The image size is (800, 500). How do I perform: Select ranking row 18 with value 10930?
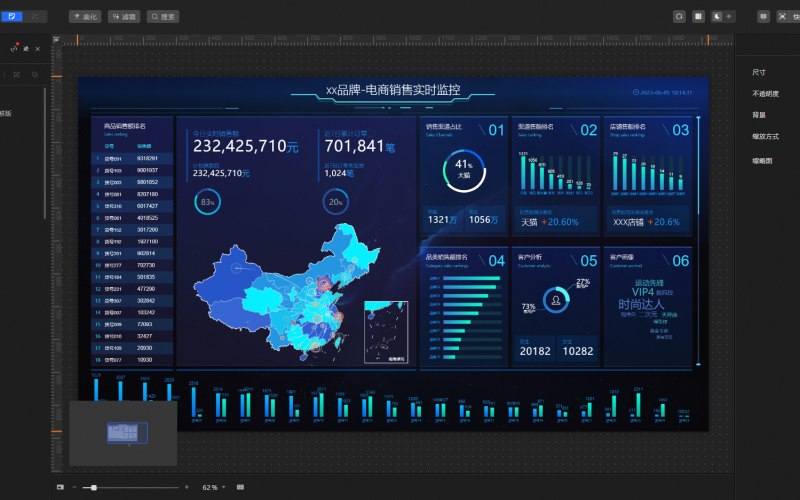point(132,360)
